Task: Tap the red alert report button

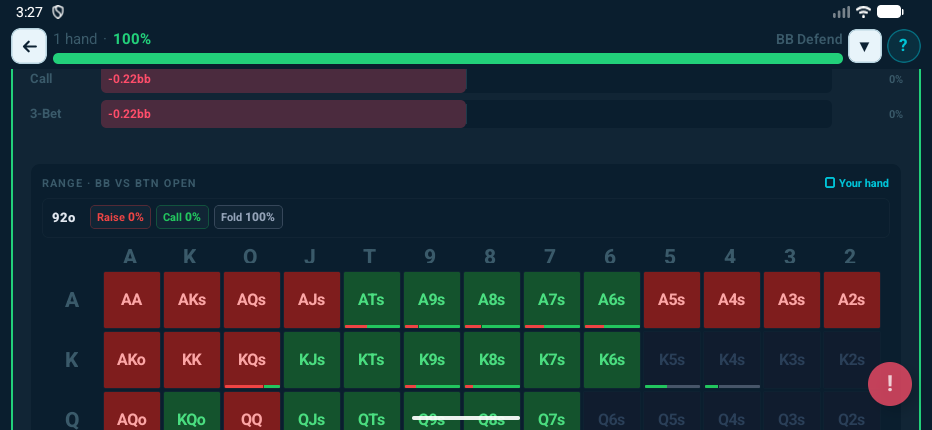Action: (889, 384)
